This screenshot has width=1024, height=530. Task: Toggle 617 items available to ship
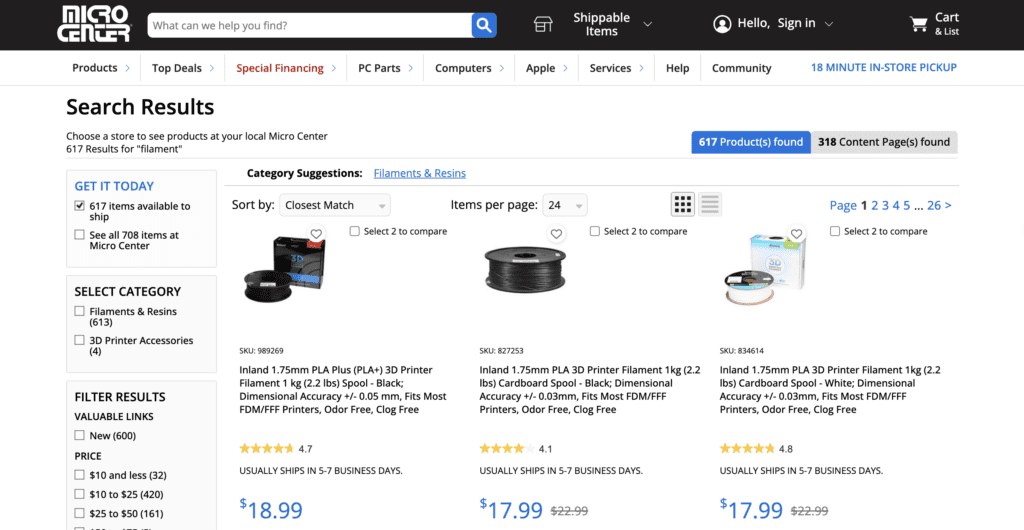[80, 206]
